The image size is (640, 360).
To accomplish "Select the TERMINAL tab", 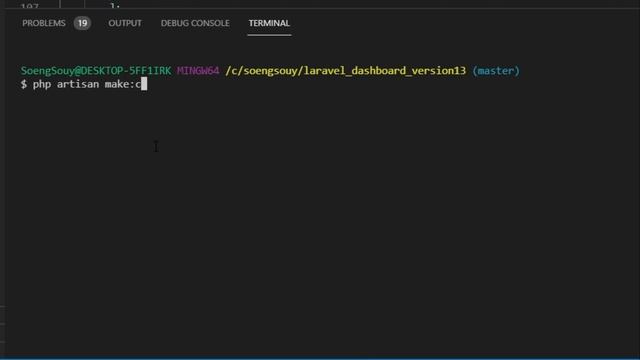I will click(269, 23).
